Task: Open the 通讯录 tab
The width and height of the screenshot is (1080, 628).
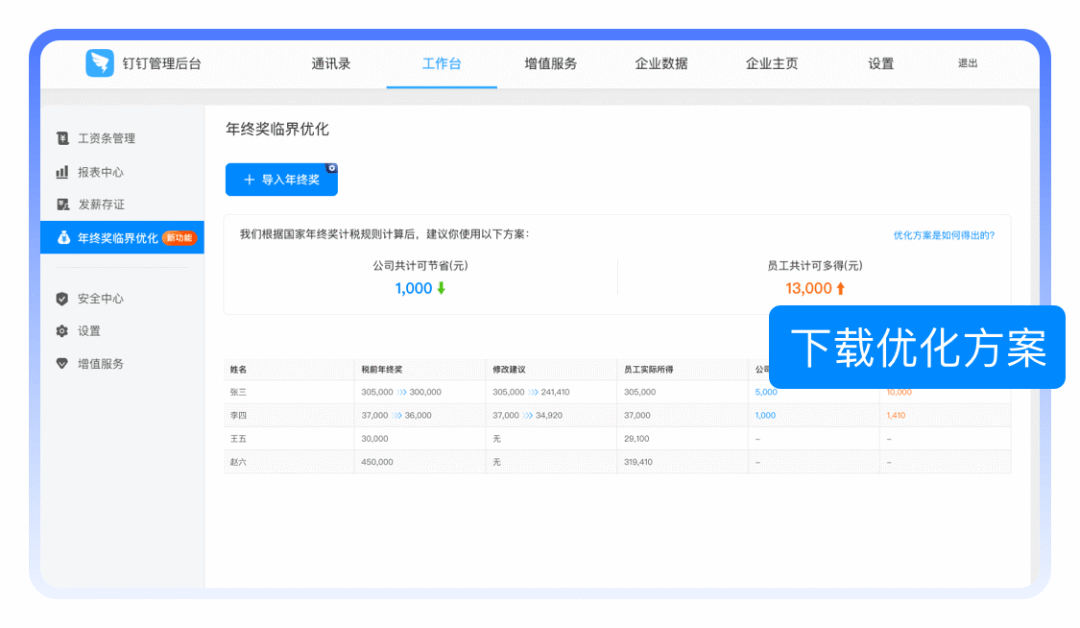Action: coord(331,64)
